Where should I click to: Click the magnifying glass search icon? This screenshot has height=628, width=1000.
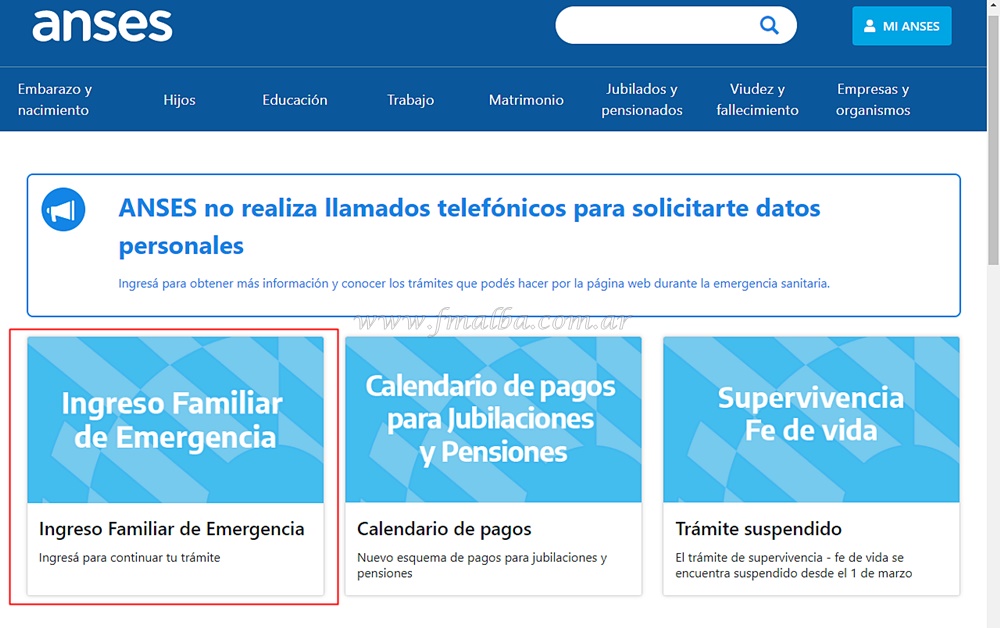769,26
